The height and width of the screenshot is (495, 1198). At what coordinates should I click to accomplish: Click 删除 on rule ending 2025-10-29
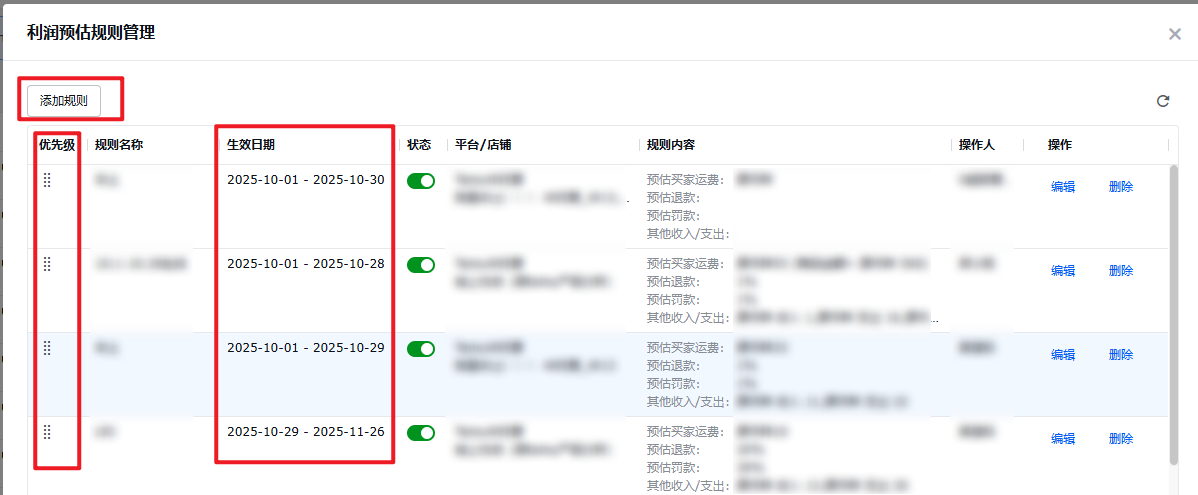pyautogui.click(x=1121, y=355)
